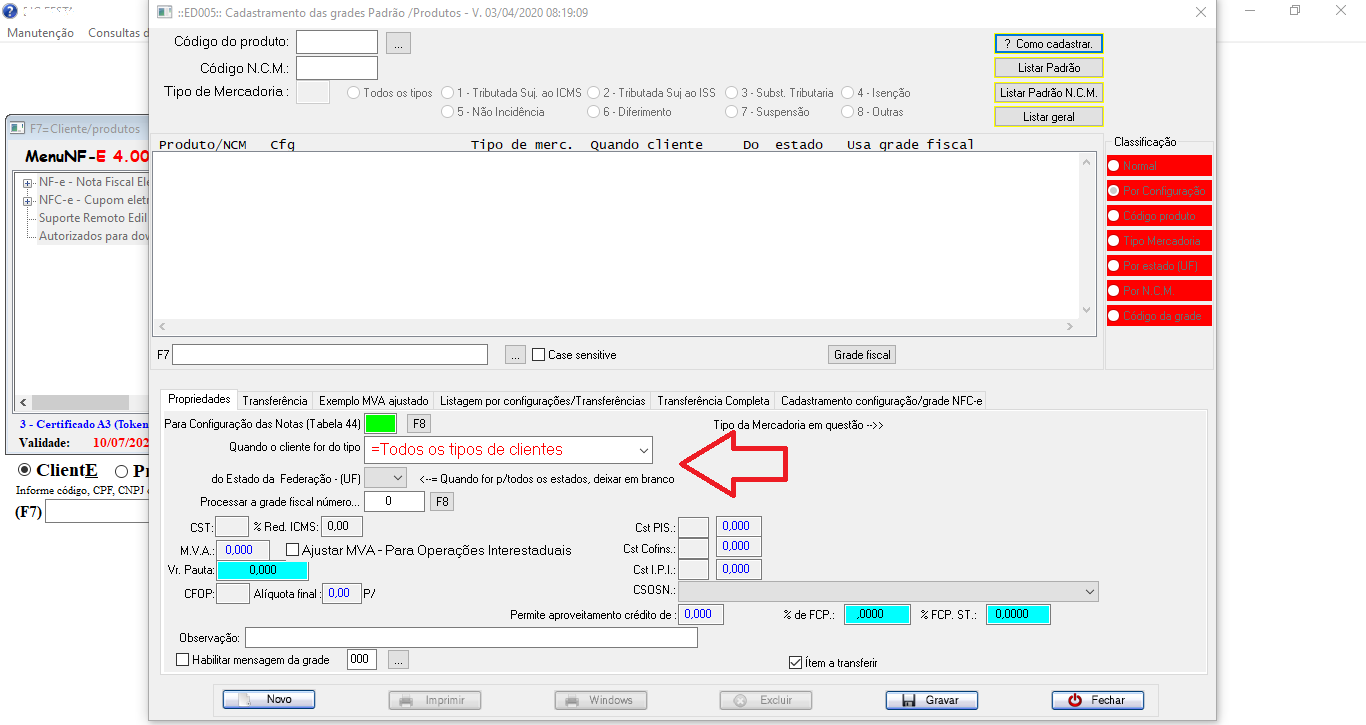Select the Normal classification radio button
The width and height of the screenshot is (1366, 725).
(x=1114, y=166)
